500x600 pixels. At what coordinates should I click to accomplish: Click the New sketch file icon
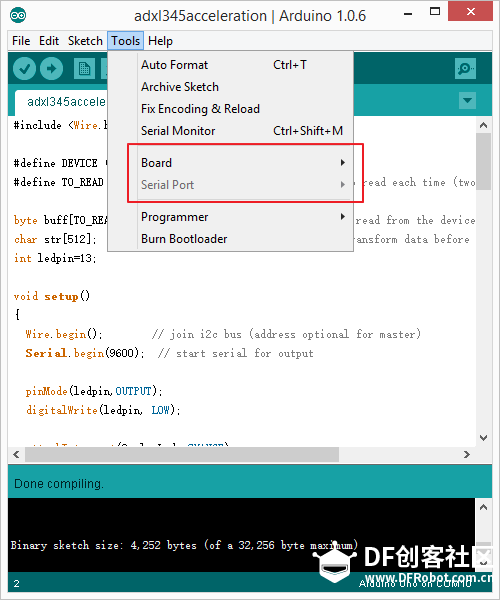coord(84,69)
